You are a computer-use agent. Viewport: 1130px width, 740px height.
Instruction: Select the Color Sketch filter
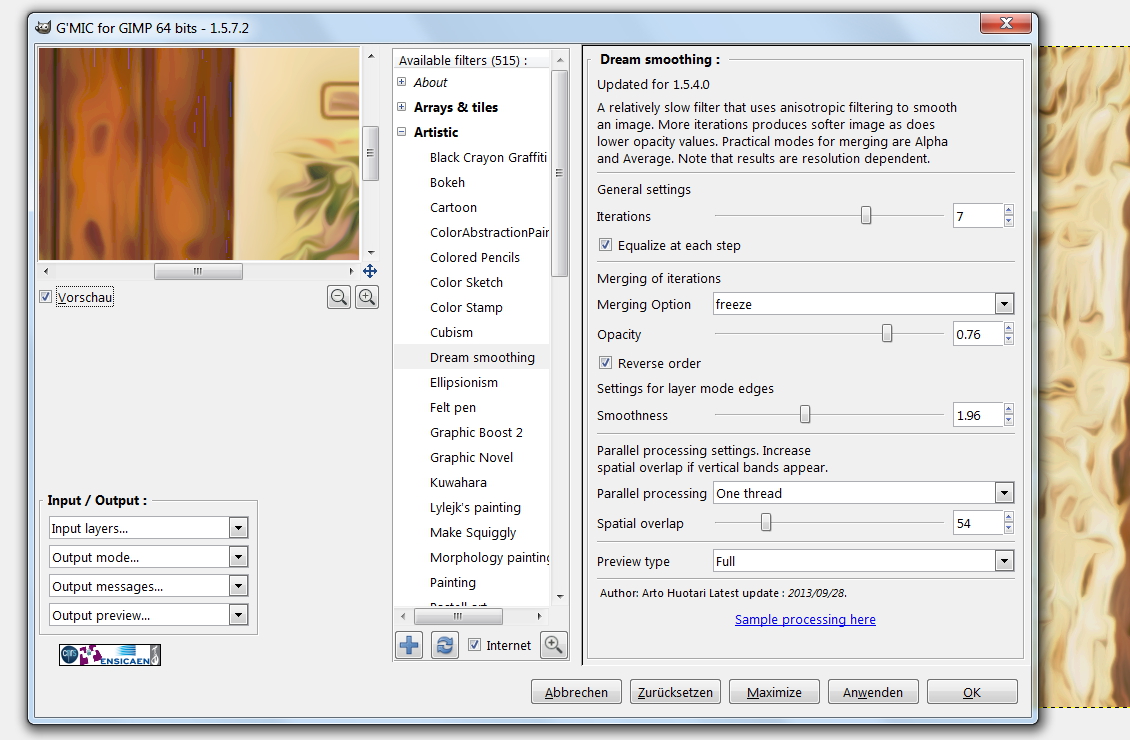pos(466,282)
